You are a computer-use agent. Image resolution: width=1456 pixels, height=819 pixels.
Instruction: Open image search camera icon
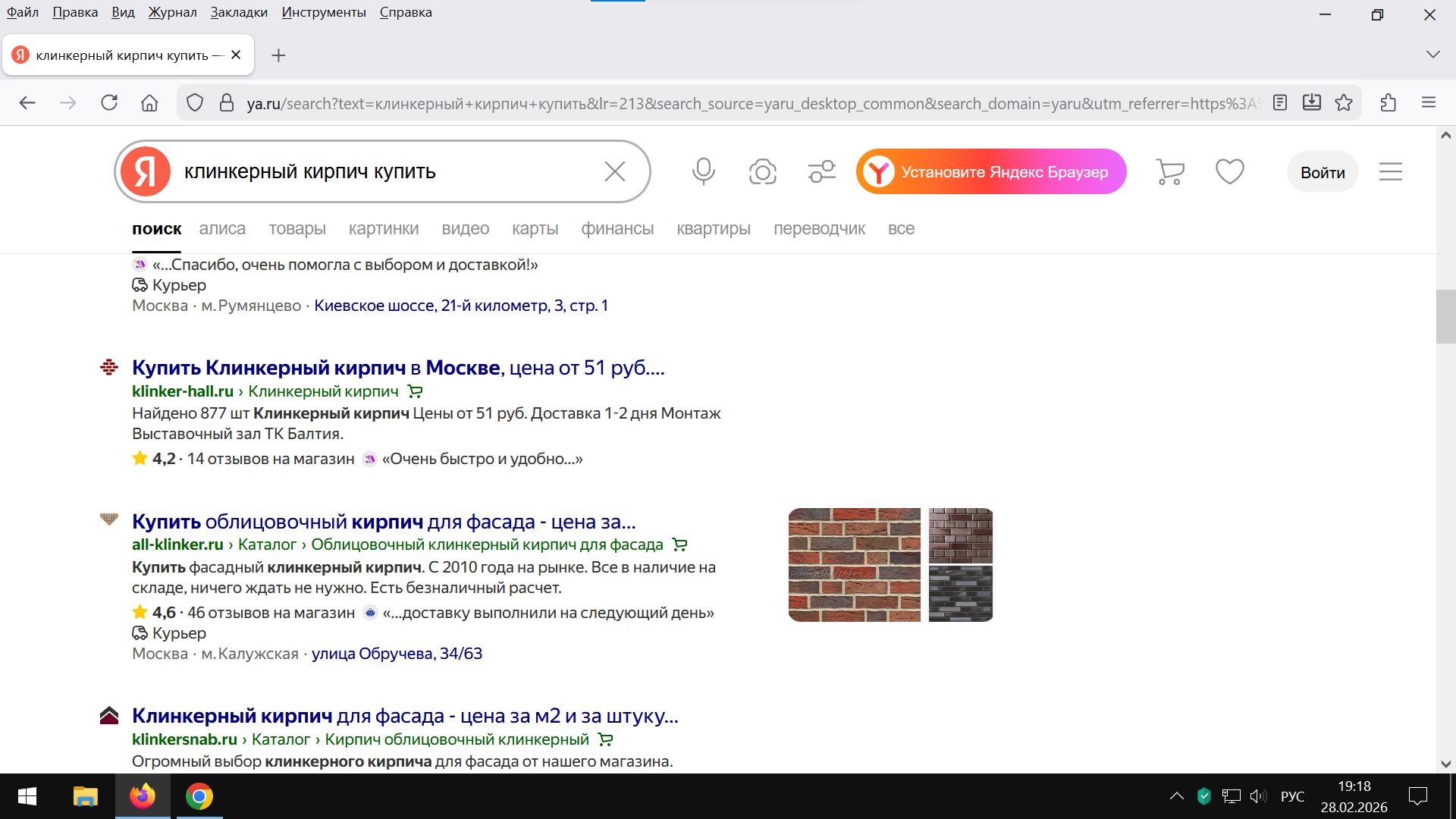[762, 171]
